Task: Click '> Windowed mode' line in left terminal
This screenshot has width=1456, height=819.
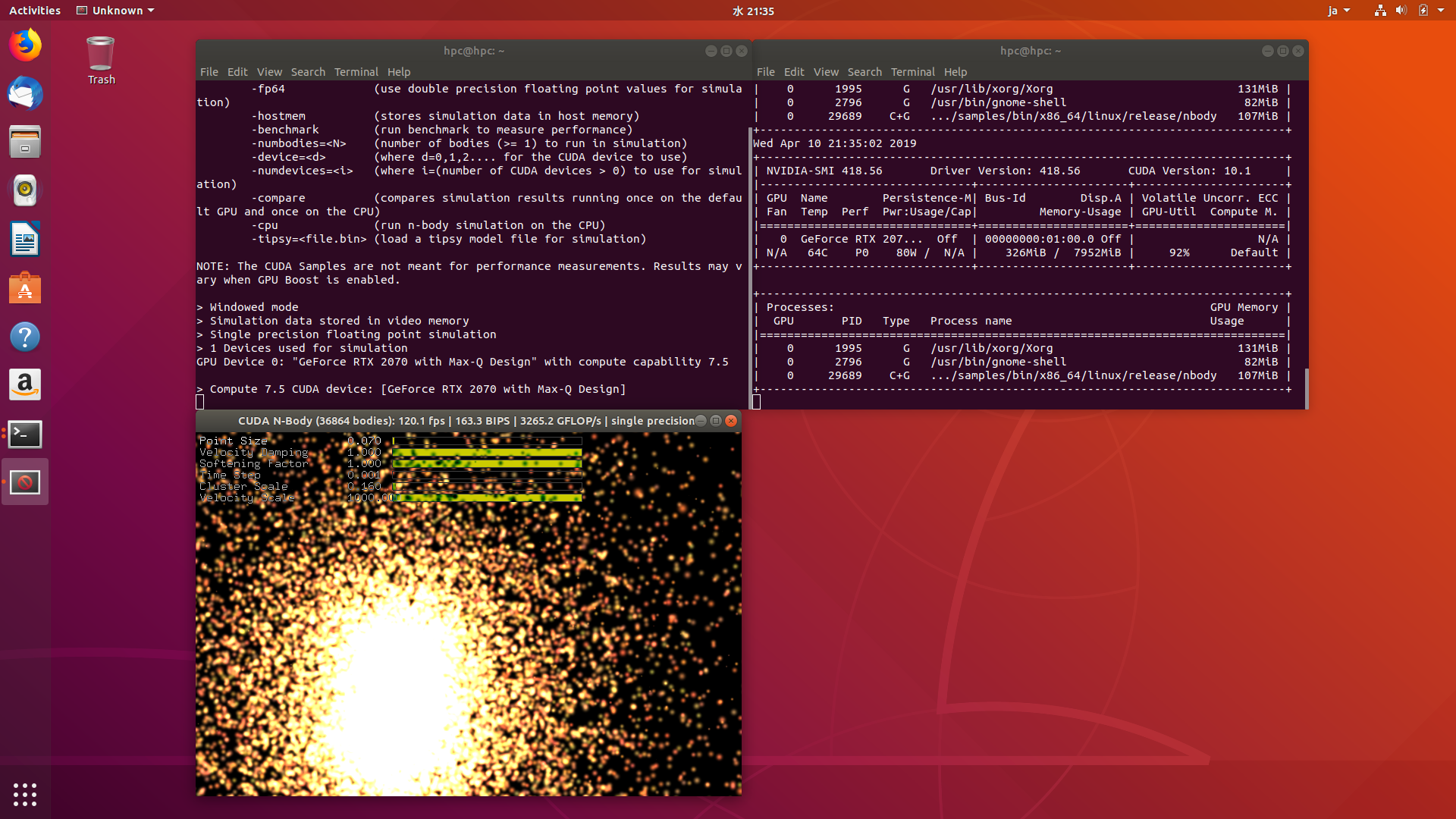Action: [247, 307]
